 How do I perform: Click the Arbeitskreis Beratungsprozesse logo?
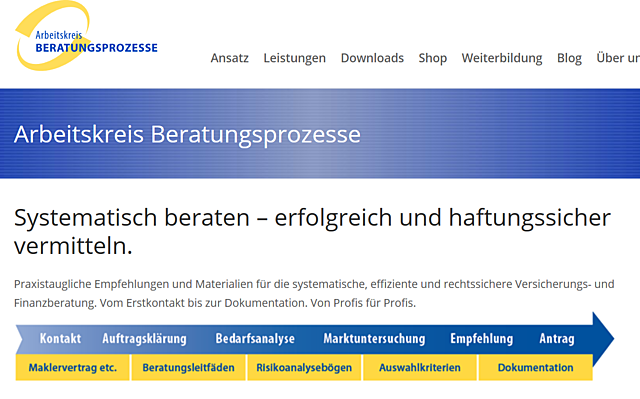click(86, 36)
